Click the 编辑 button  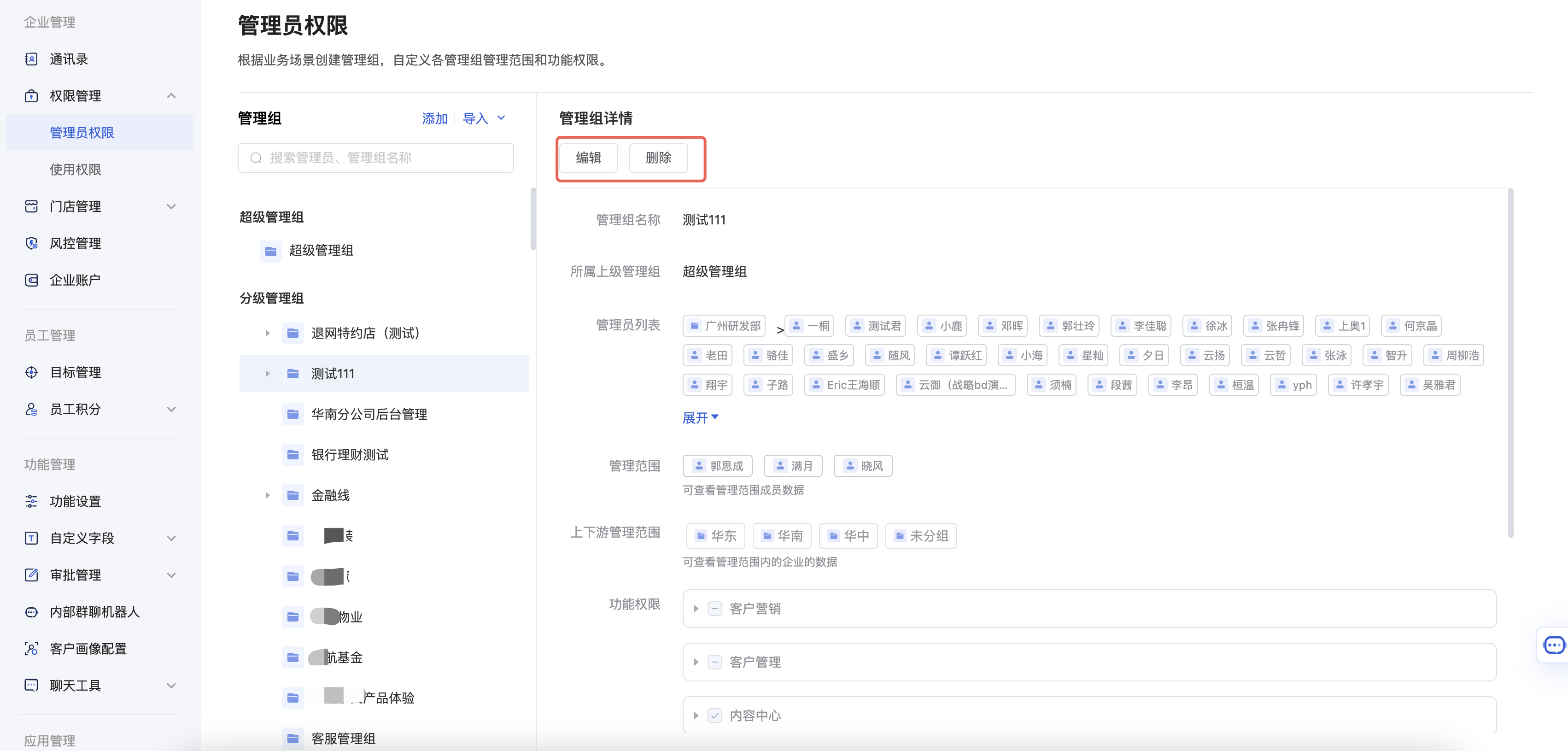pos(589,158)
